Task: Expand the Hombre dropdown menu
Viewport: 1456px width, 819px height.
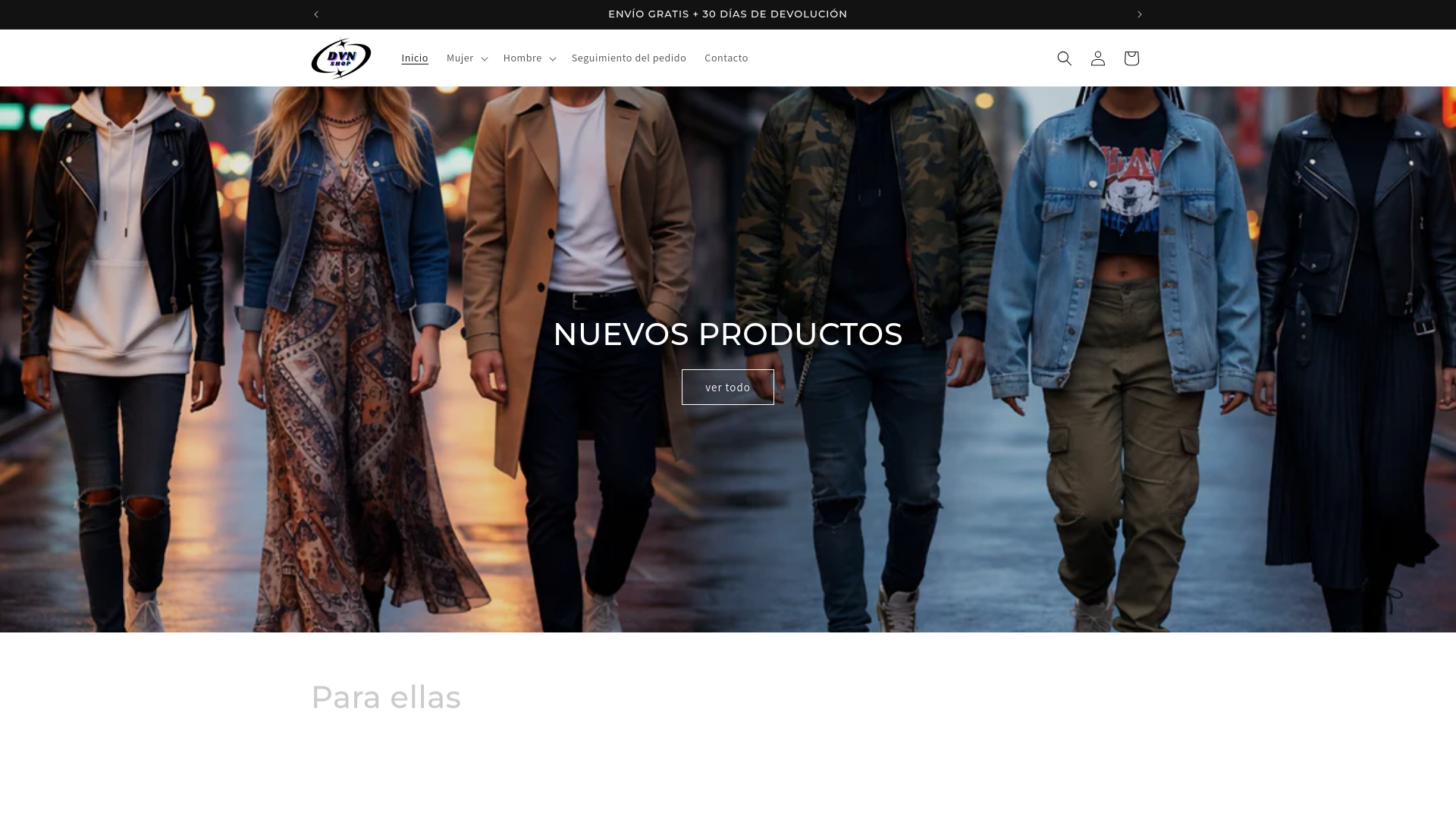Action: click(x=529, y=58)
